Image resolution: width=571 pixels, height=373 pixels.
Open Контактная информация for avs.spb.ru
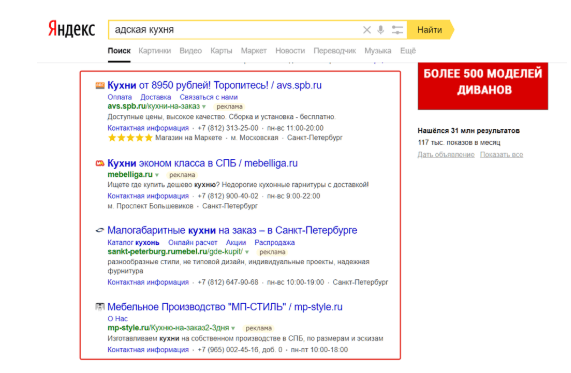[148, 128]
